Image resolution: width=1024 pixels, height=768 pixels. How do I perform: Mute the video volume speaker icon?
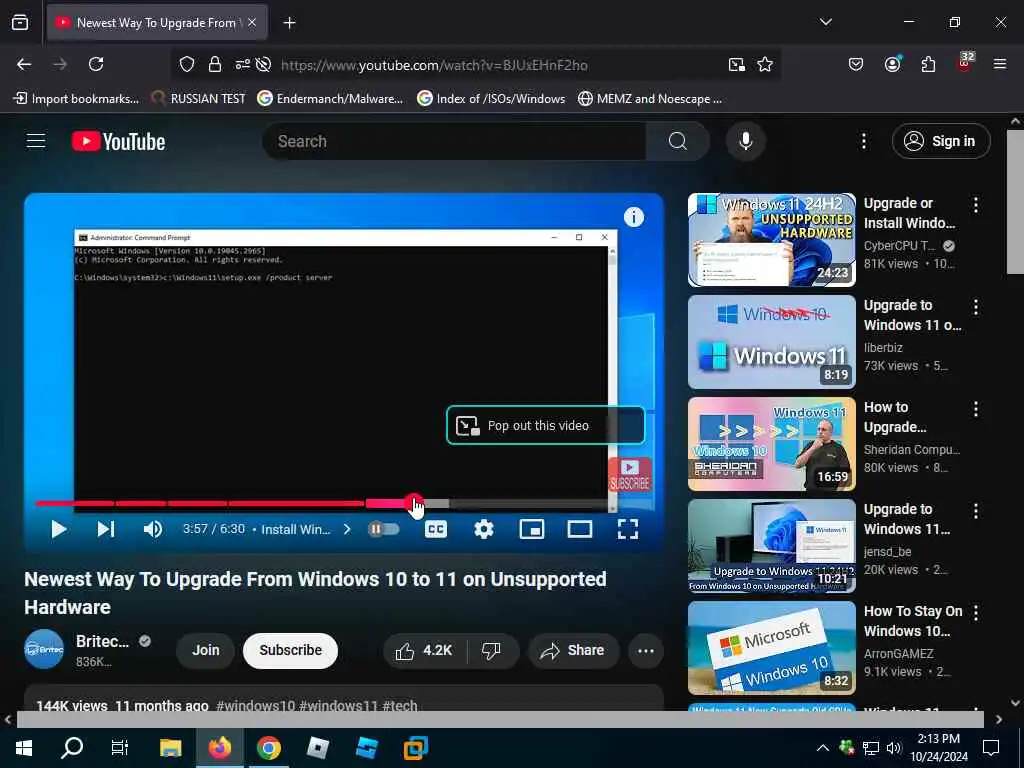153,529
